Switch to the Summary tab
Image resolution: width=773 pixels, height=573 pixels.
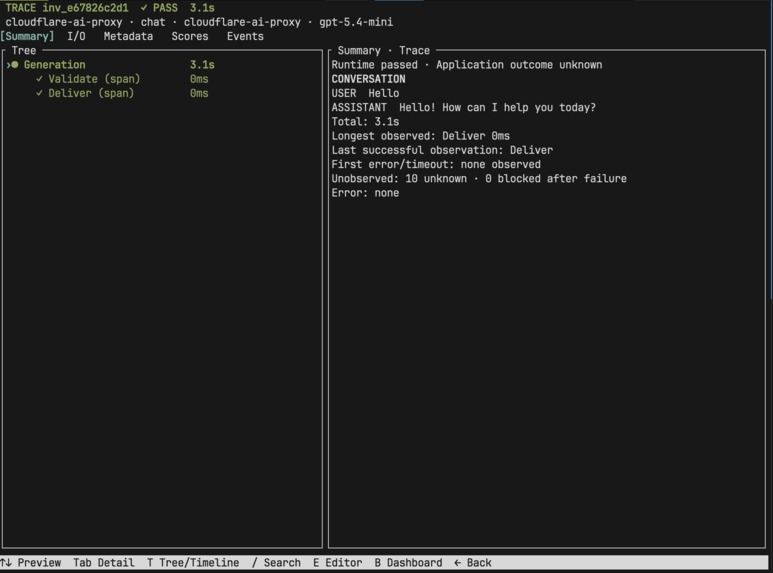pyautogui.click(x=27, y=36)
